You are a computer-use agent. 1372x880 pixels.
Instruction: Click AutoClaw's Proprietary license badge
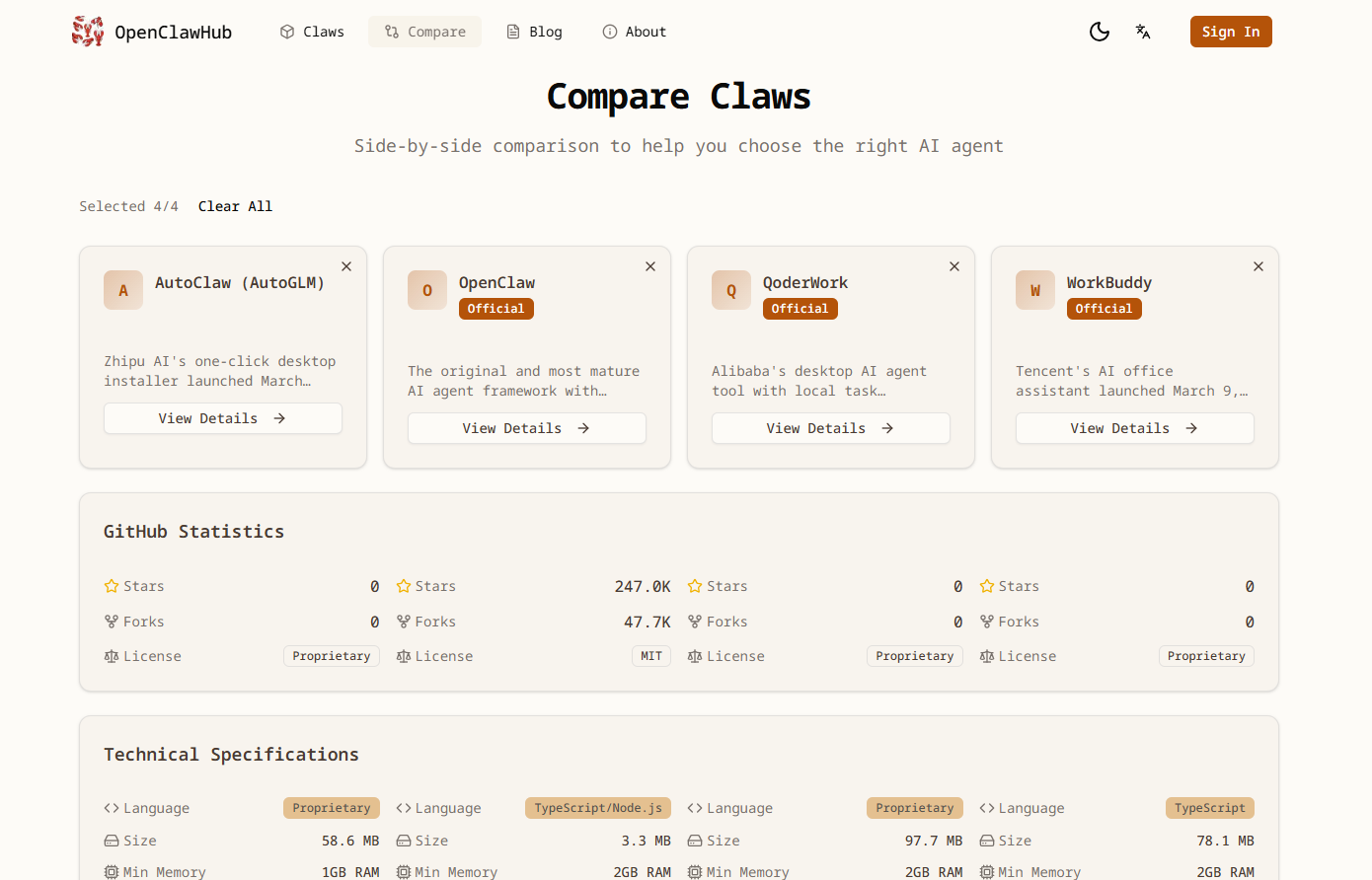tap(332, 656)
